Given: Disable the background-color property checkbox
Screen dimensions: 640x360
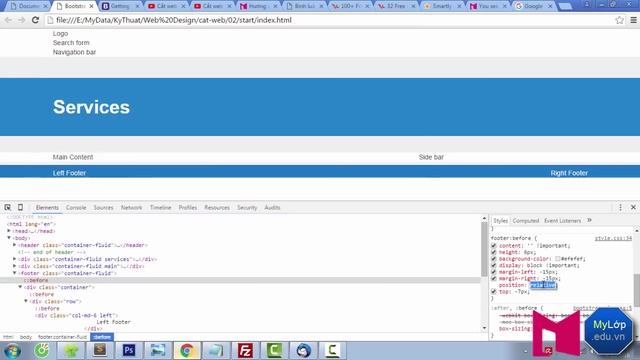Looking at the screenshot, I should pos(494,259).
